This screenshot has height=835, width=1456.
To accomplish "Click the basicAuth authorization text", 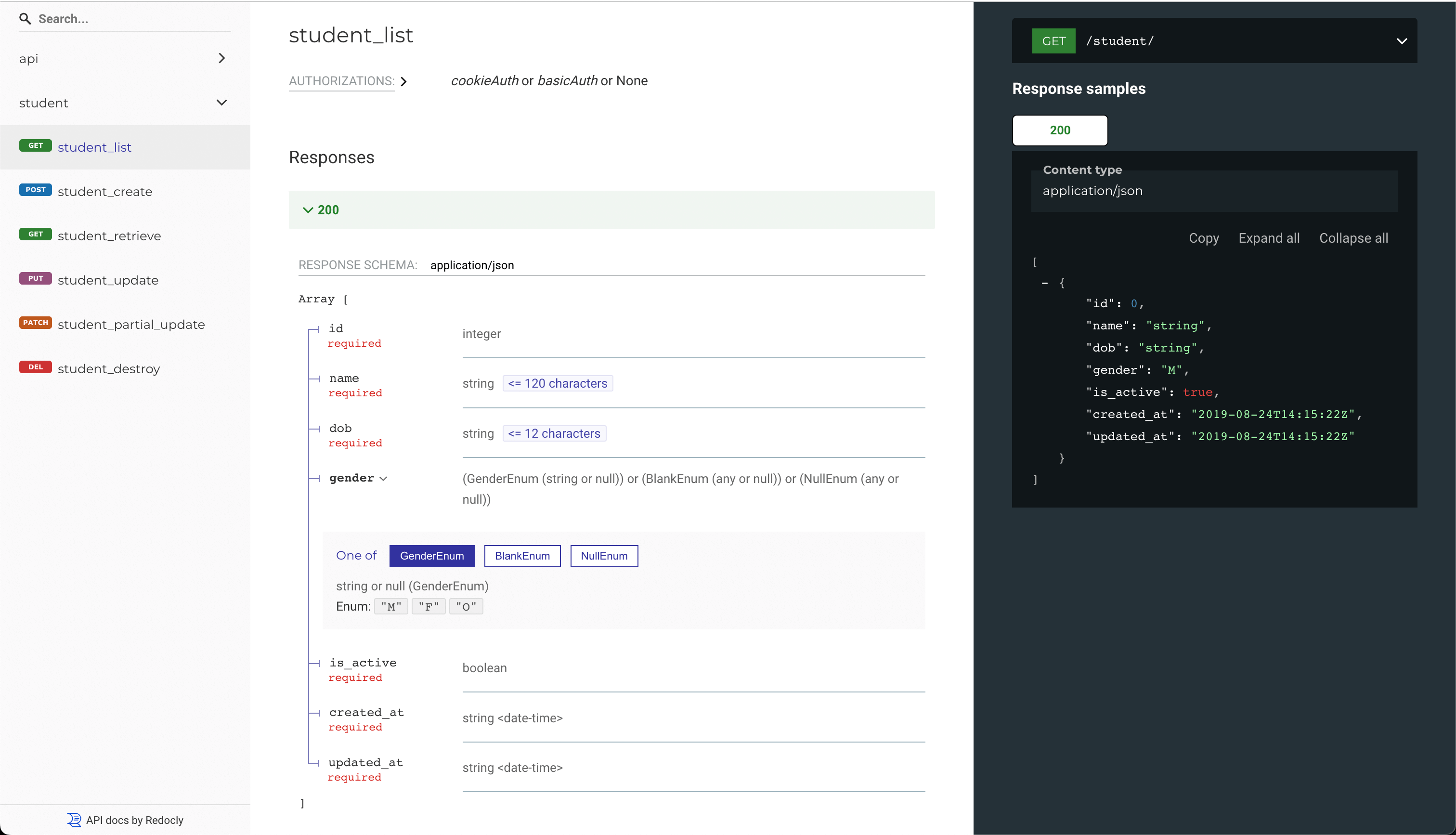I will [568, 81].
